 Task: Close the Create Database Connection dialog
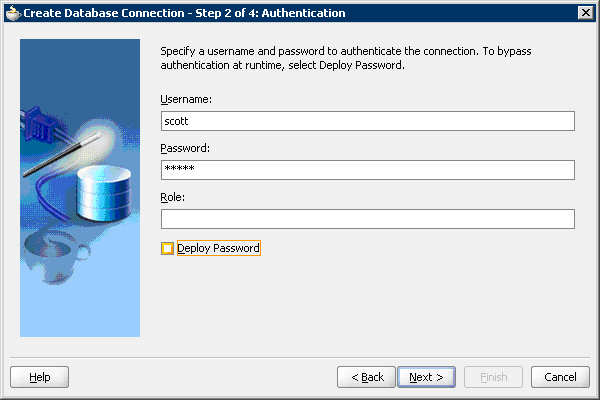585,12
